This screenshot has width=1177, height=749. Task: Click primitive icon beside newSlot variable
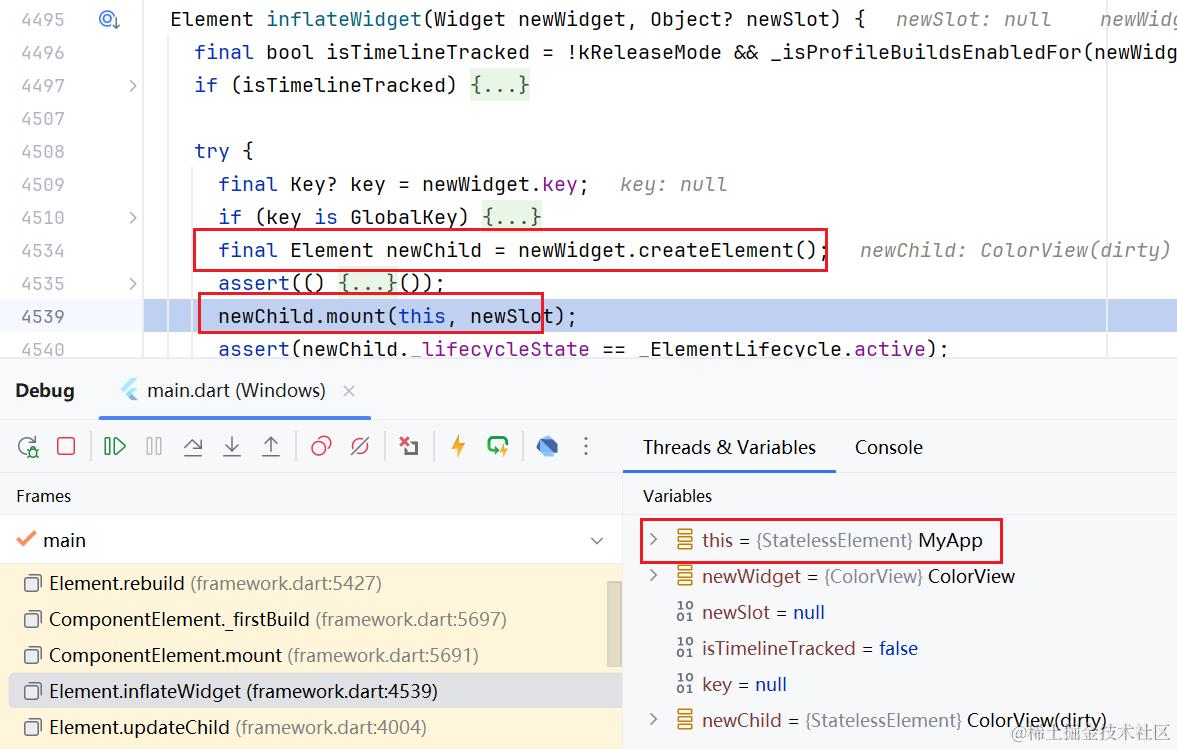coord(685,612)
